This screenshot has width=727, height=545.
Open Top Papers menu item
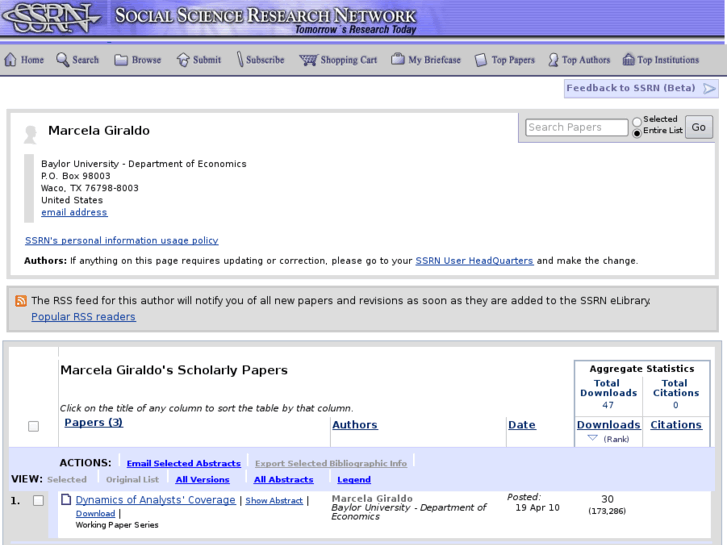coord(513,60)
